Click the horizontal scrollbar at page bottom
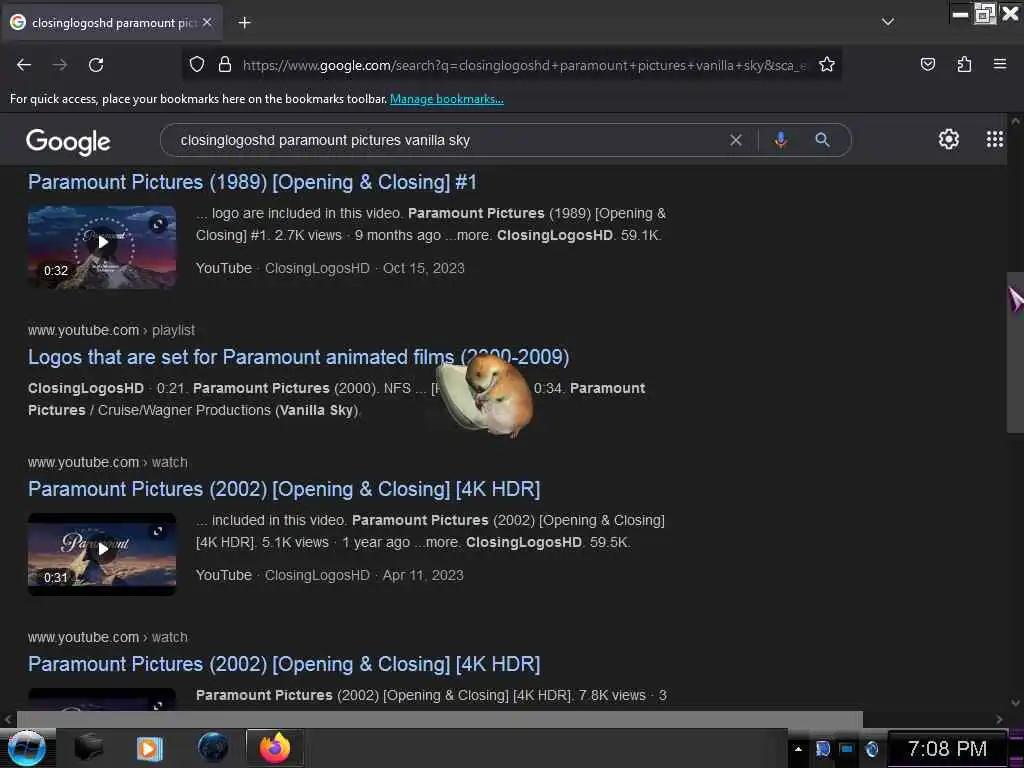This screenshot has height=768, width=1024. click(440, 719)
